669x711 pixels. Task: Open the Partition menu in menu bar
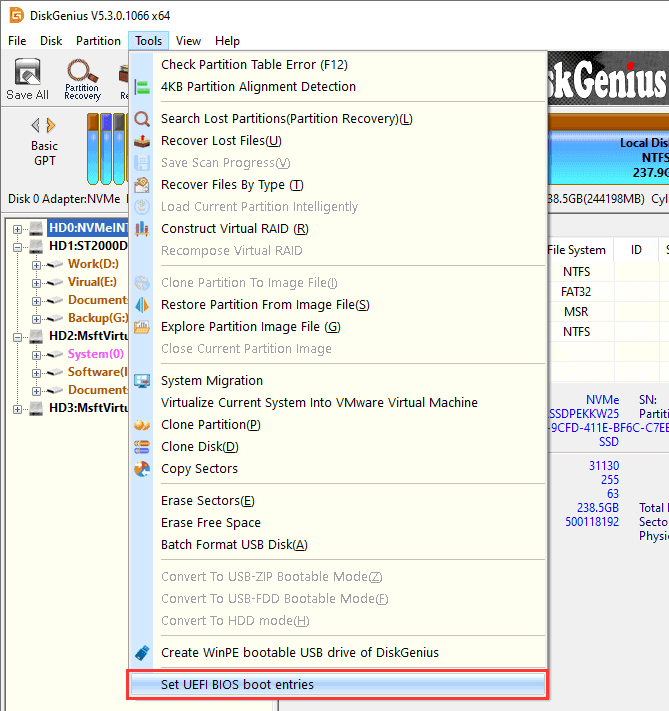coord(98,41)
